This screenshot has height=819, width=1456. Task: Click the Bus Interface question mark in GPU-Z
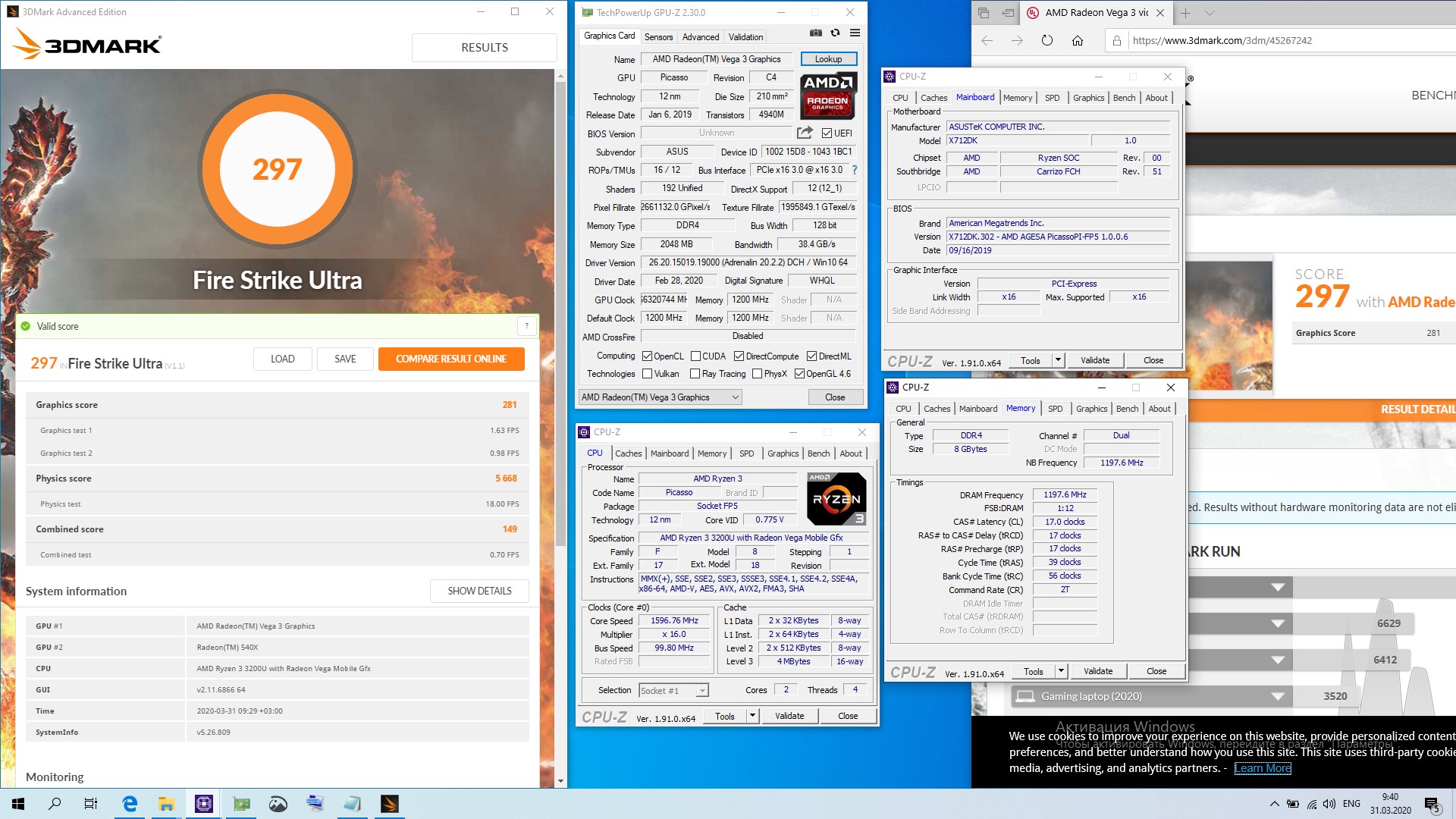[855, 170]
